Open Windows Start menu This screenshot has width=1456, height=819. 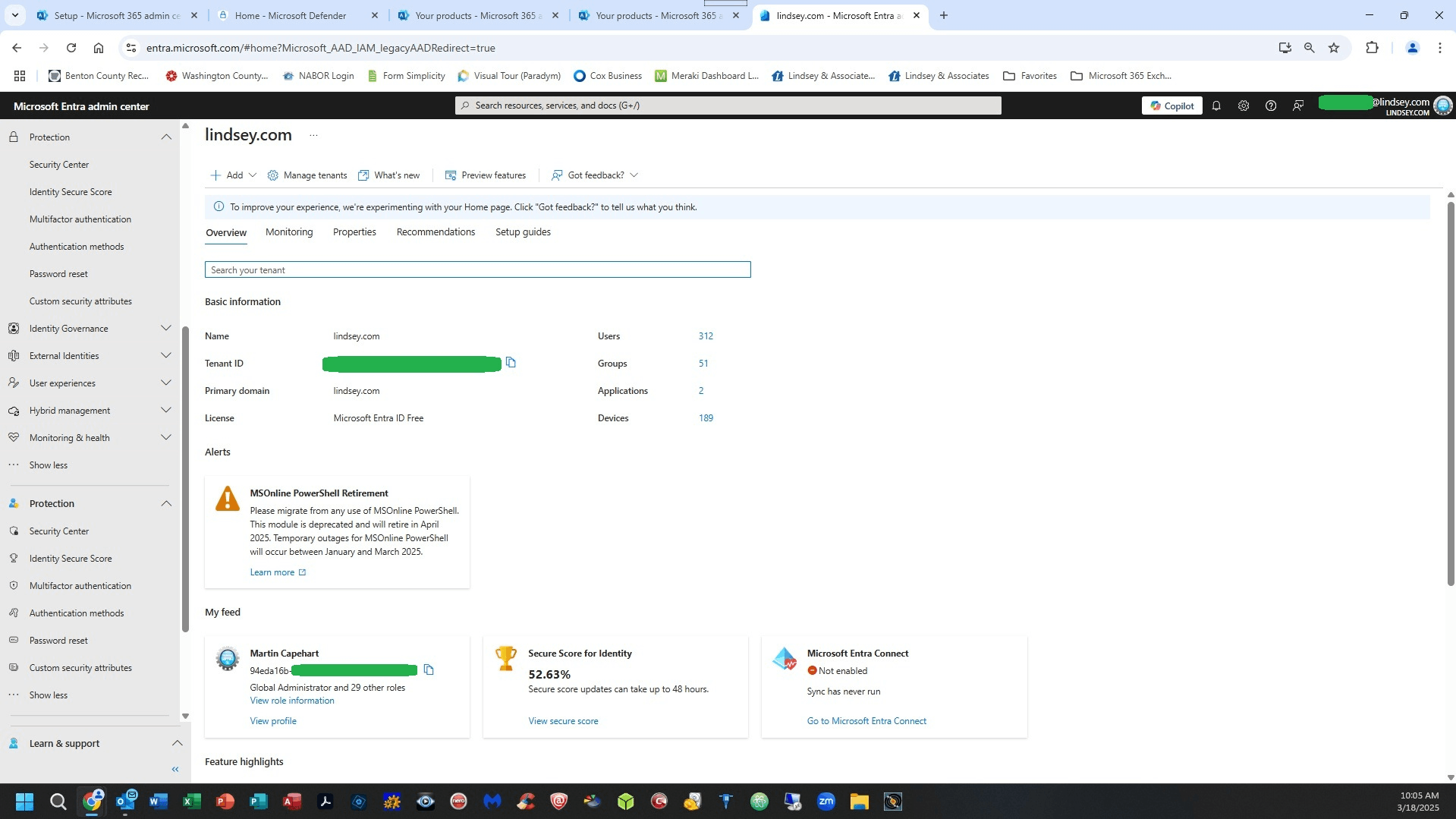[24, 801]
